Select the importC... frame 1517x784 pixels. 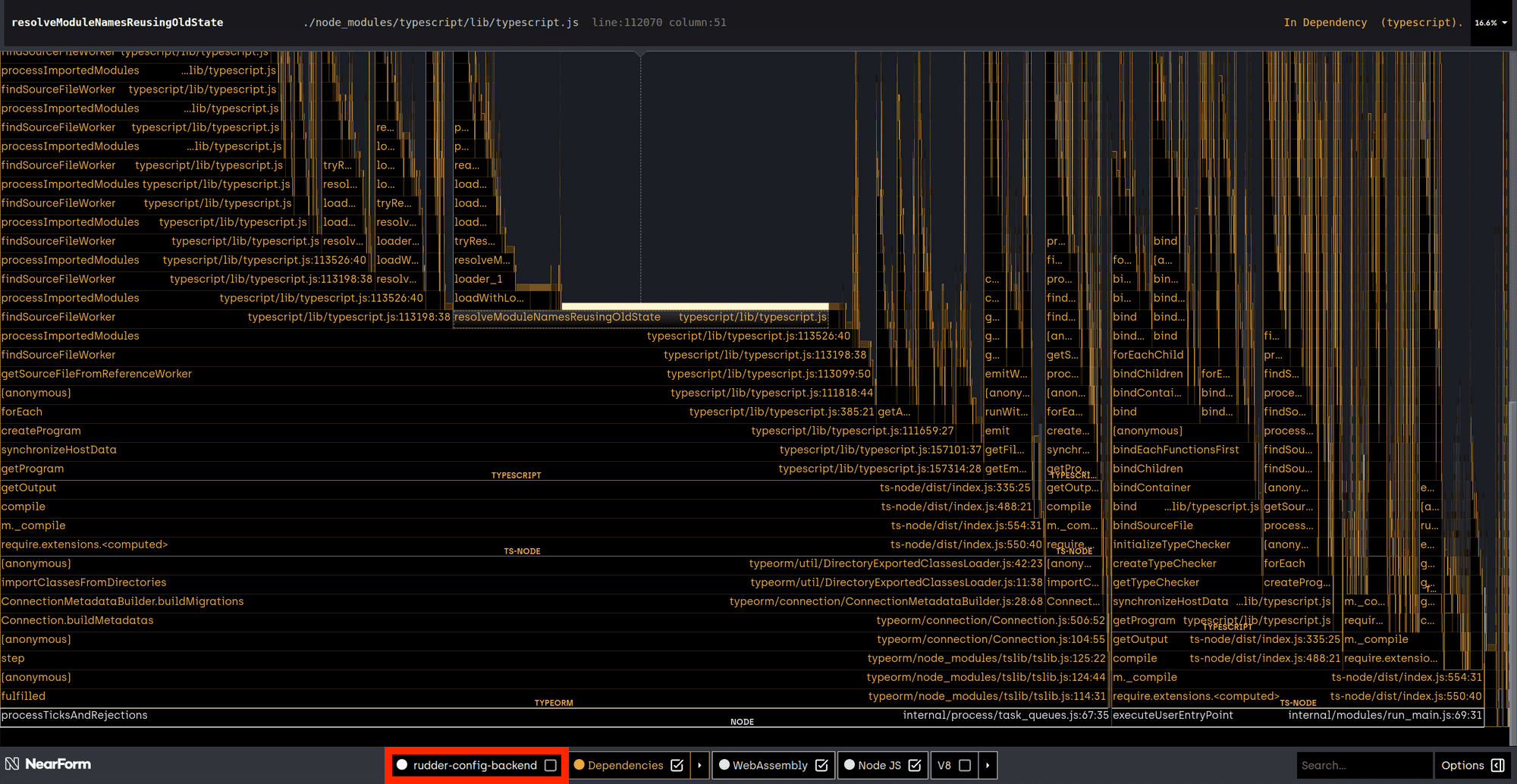coord(1074,582)
